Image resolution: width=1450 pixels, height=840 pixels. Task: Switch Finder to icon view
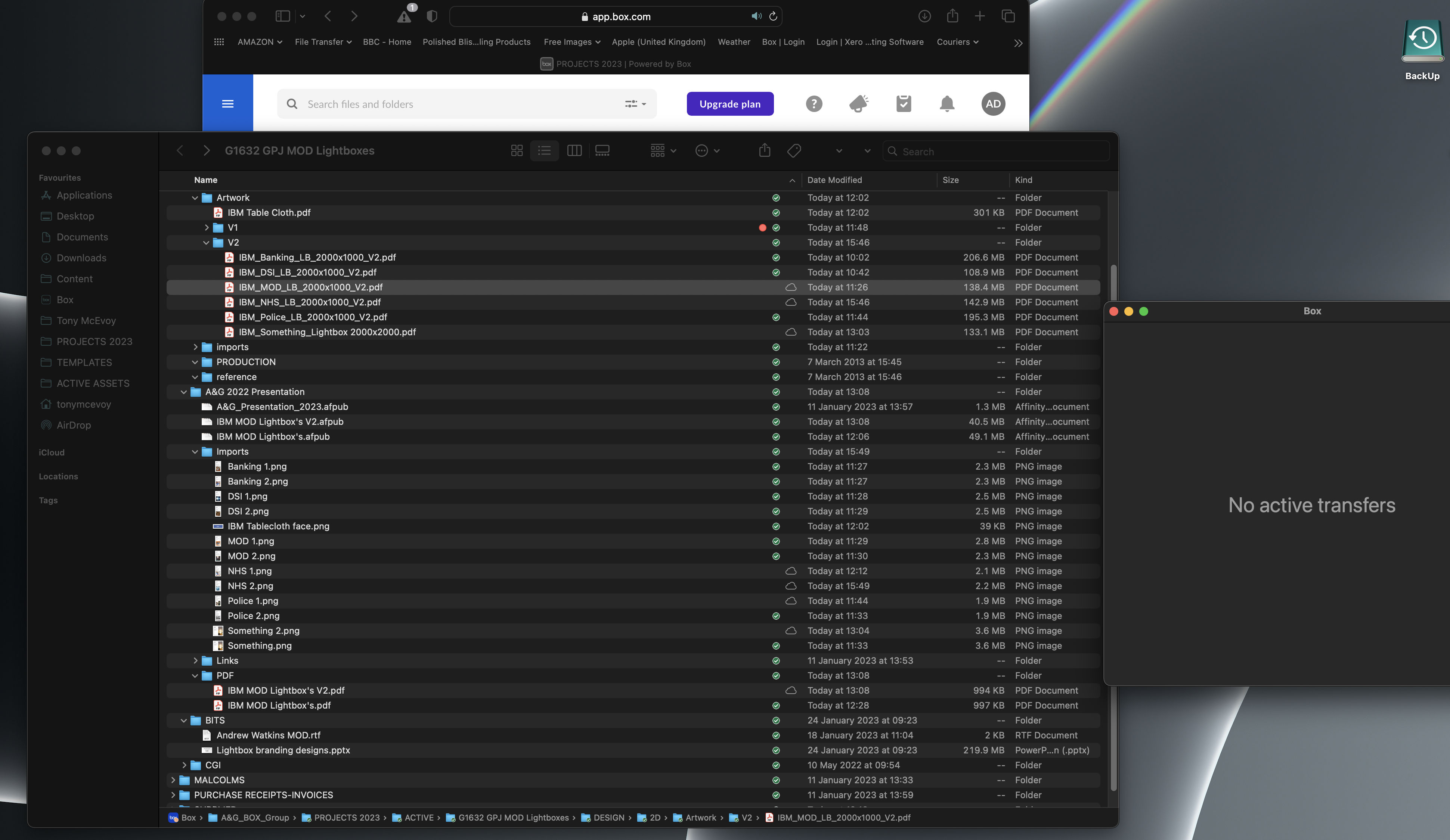tap(516, 150)
